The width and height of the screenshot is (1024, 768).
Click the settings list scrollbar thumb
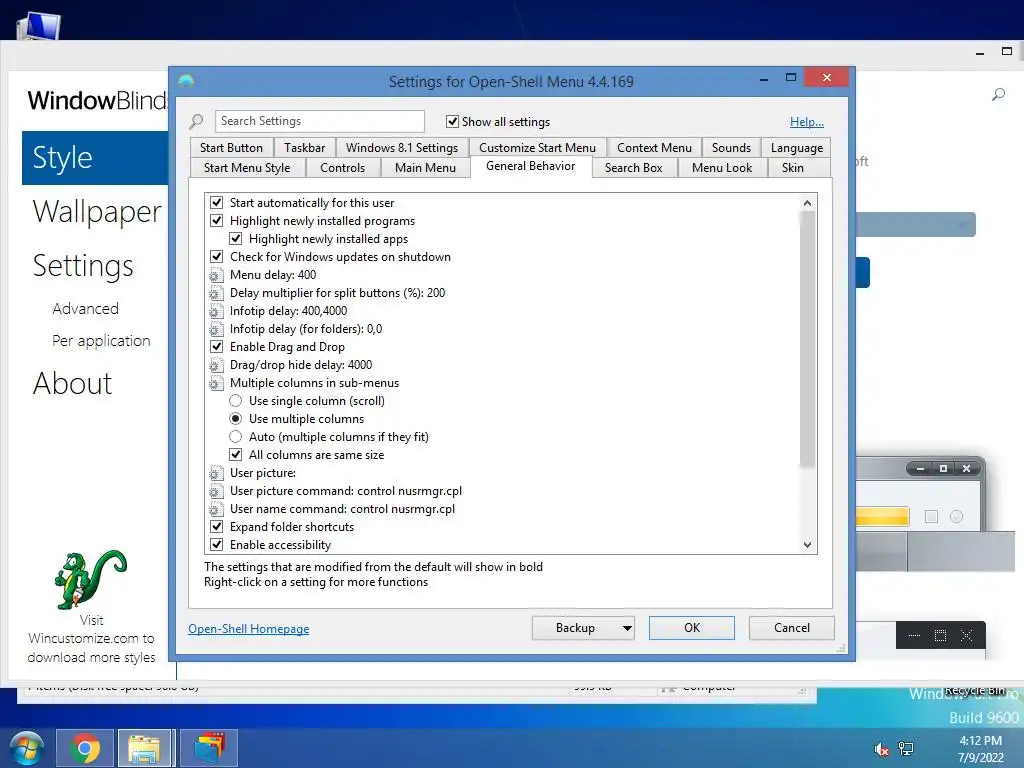[x=808, y=340]
